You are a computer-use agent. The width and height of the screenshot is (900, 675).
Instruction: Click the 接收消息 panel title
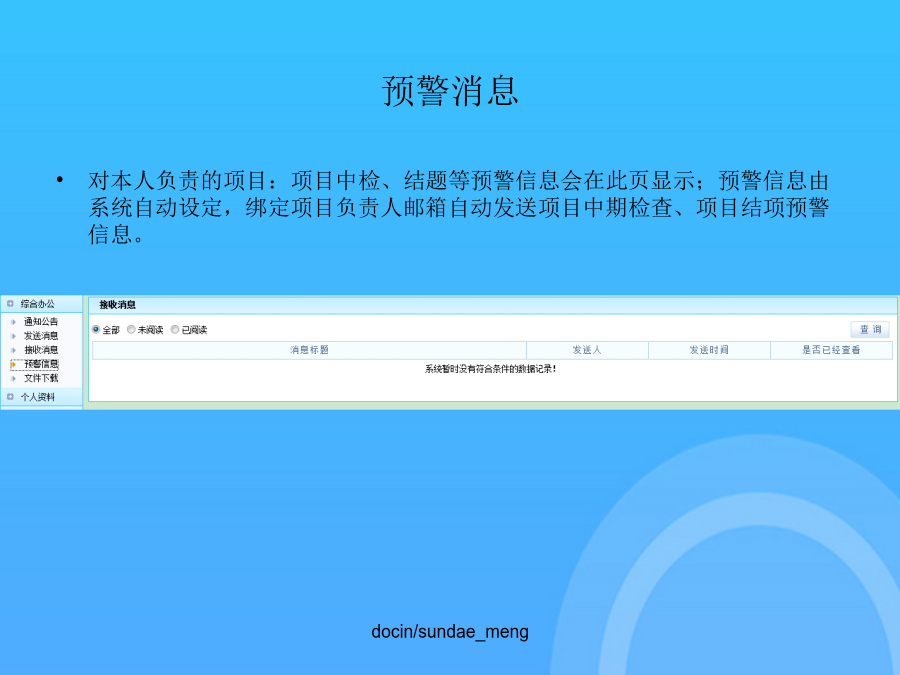tap(117, 305)
